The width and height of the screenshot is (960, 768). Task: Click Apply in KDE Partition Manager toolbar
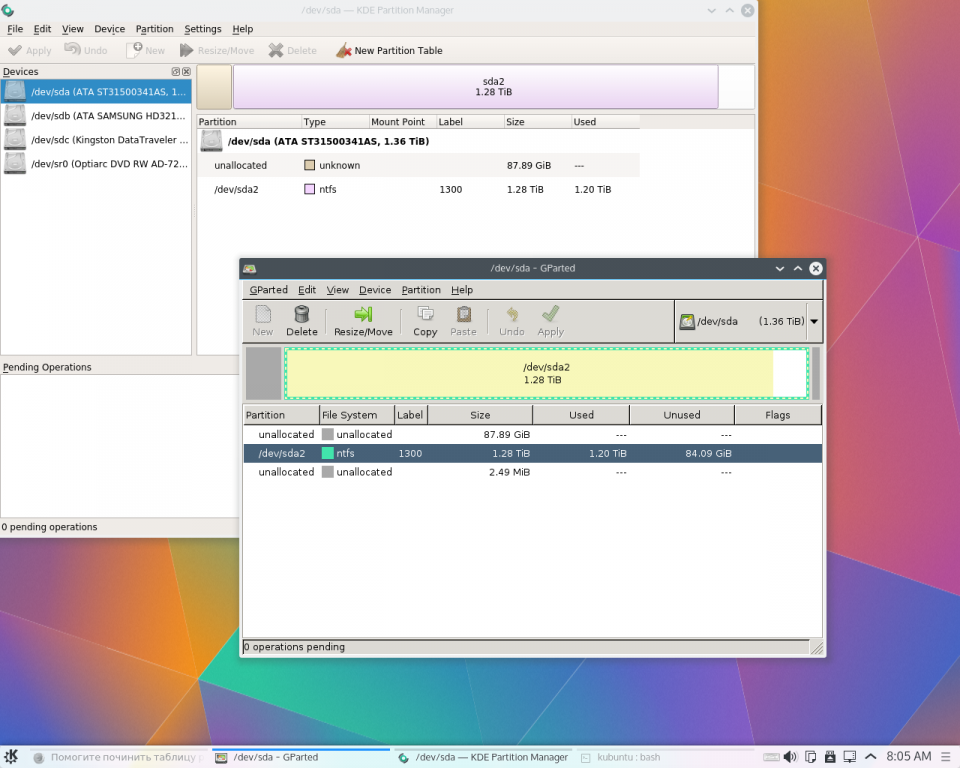[x=29, y=50]
